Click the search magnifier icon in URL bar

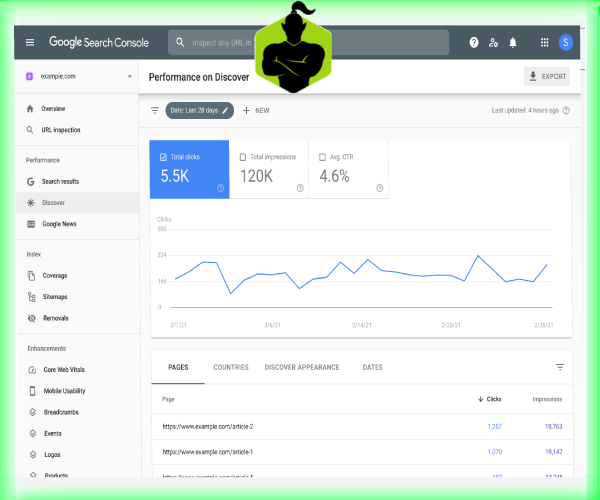pos(180,42)
